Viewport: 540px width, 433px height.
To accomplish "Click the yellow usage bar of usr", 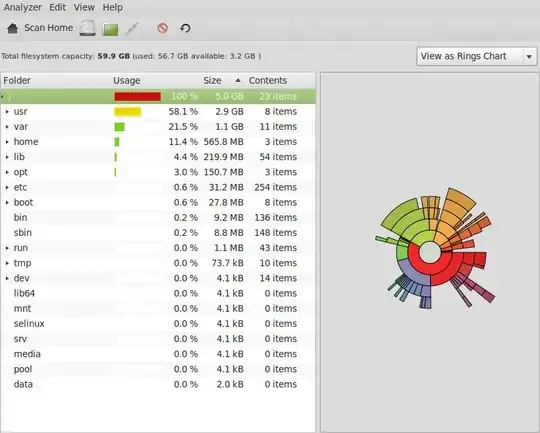I will click(x=128, y=112).
